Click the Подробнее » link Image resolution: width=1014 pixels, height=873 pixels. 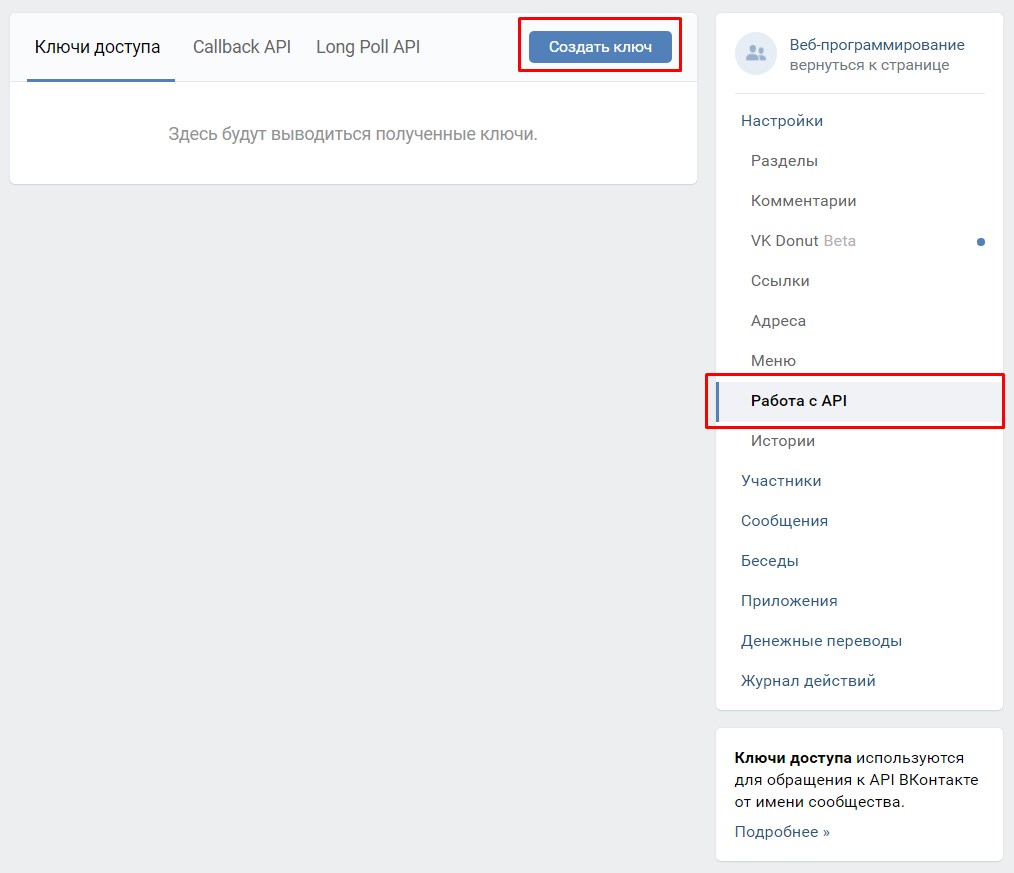tap(782, 832)
